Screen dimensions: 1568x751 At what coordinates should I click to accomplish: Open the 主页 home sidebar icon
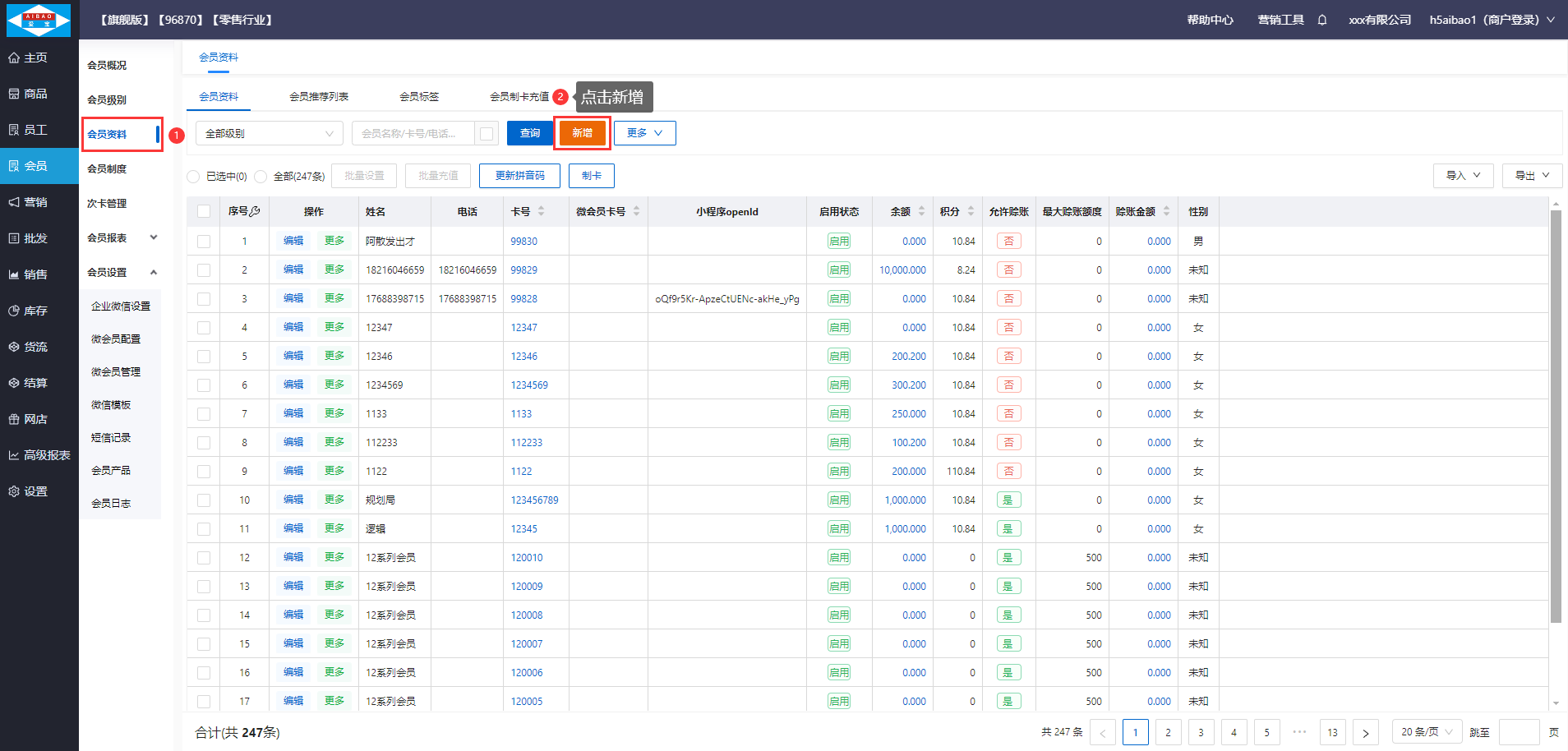point(14,58)
